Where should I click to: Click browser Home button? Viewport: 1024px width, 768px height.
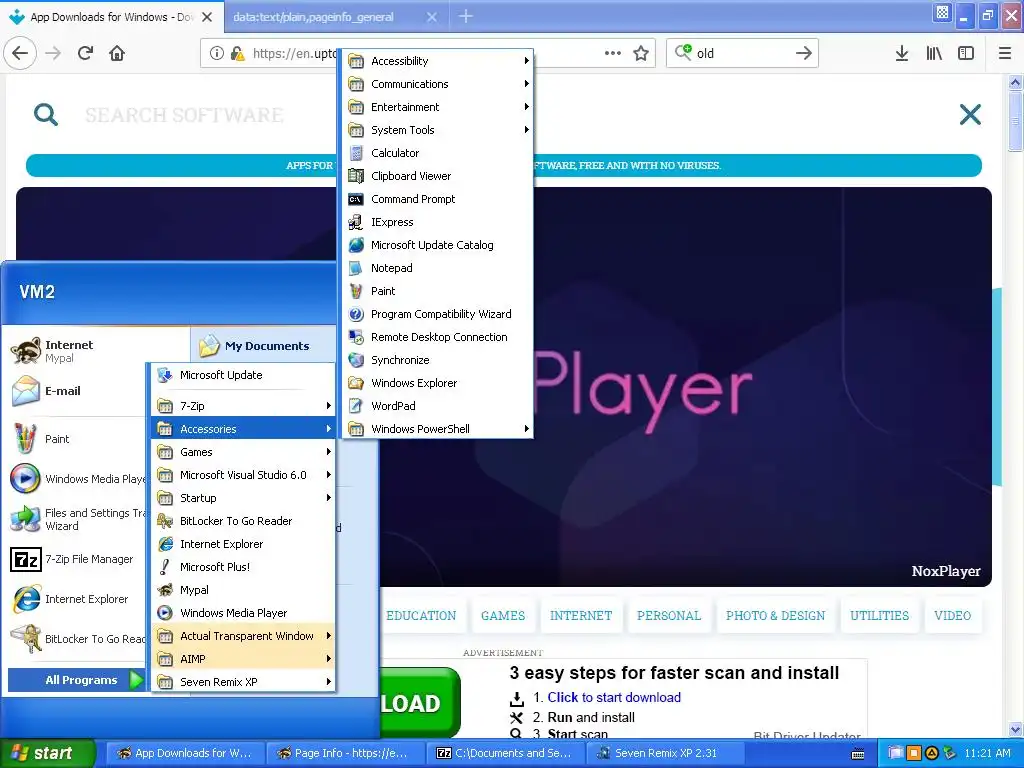click(117, 54)
